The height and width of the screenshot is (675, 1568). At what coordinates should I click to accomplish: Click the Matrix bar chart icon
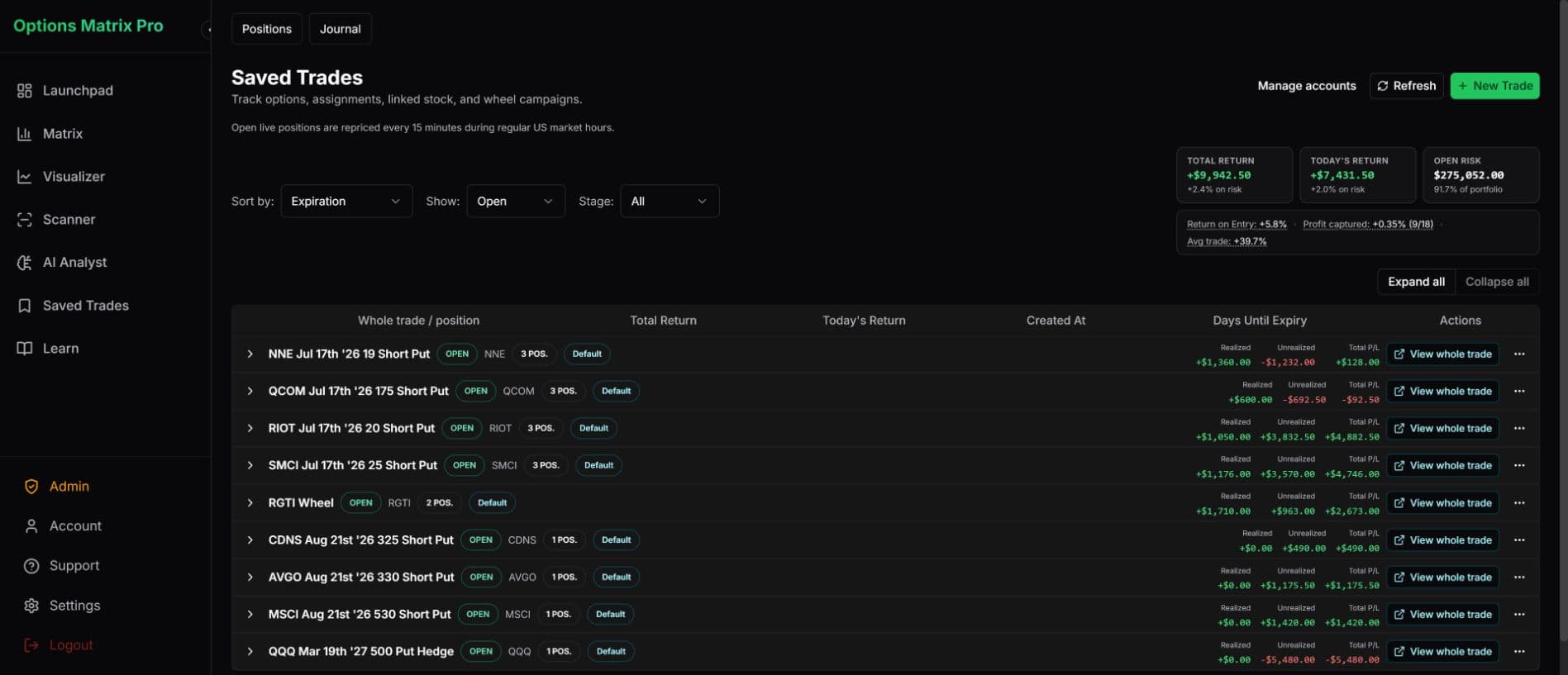tap(25, 133)
